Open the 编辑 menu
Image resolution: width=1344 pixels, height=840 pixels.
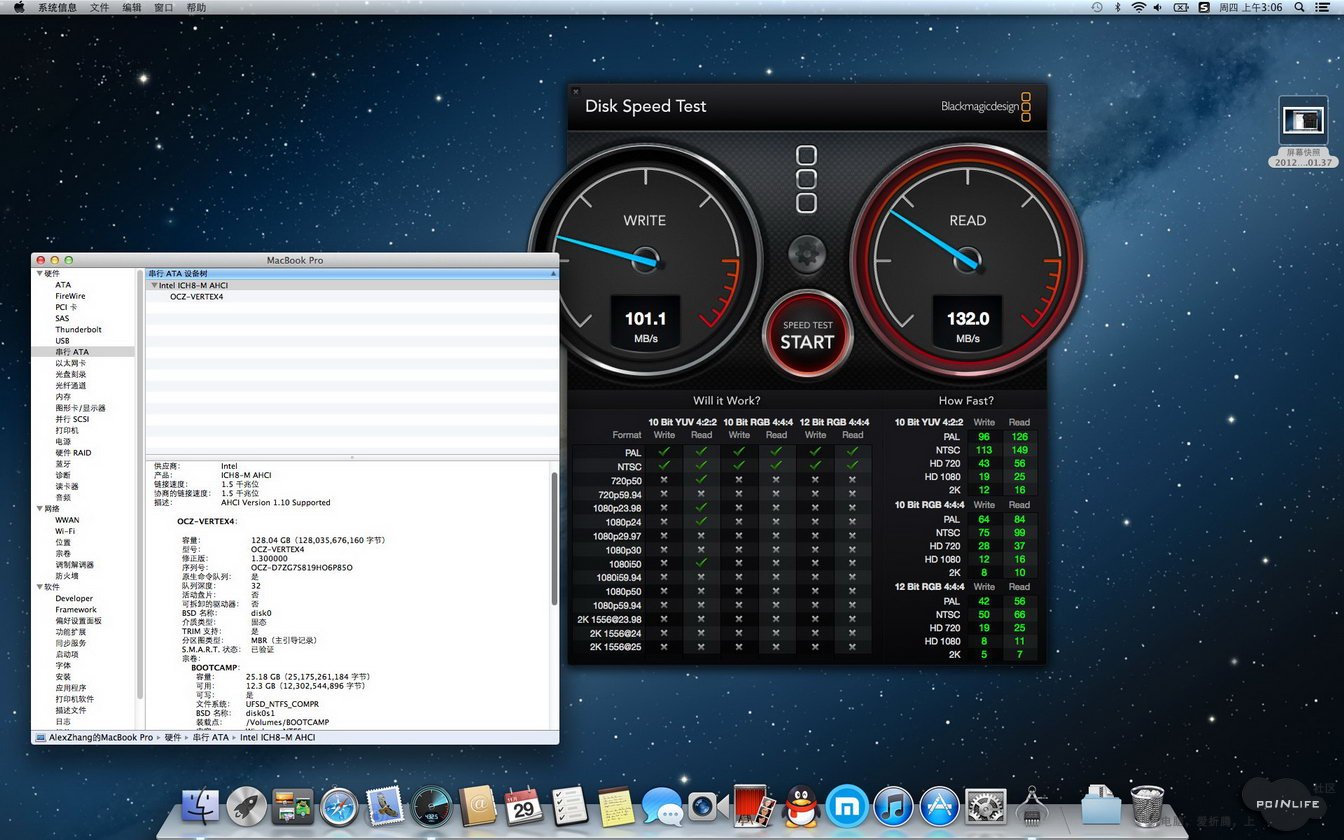click(132, 7)
